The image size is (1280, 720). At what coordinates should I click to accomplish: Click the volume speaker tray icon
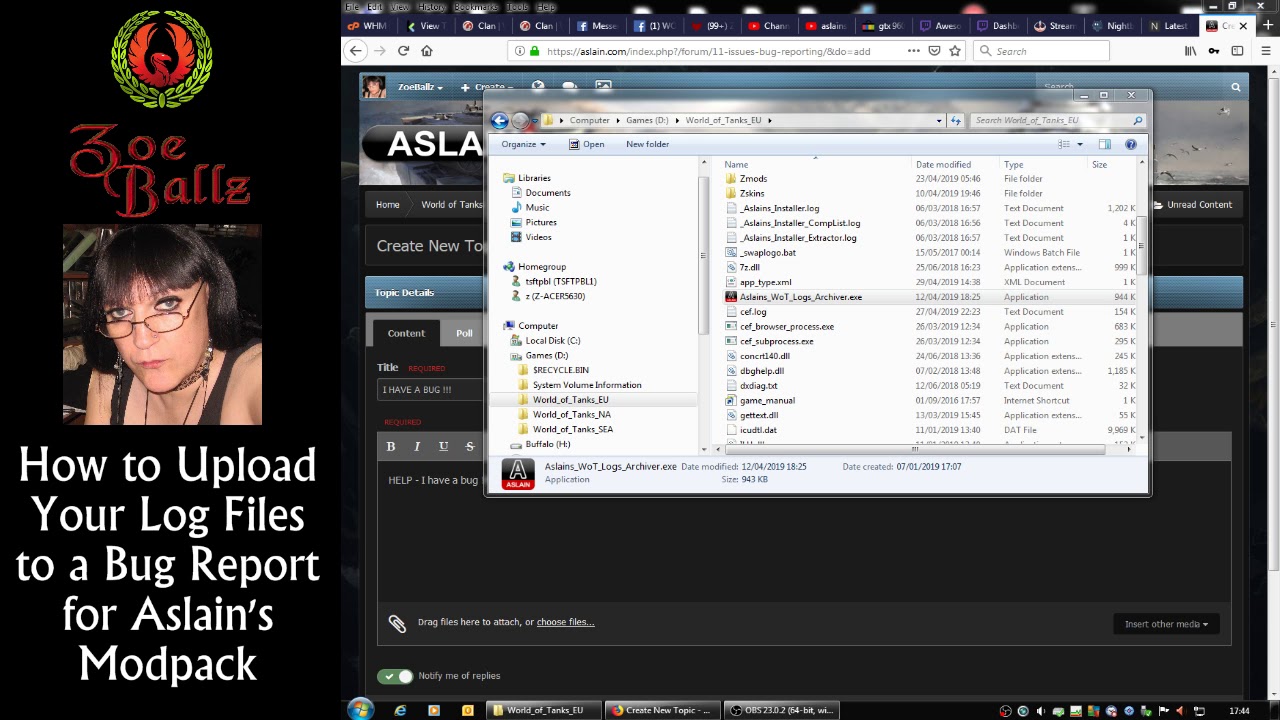pyautogui.click(x=1041, y=711)
